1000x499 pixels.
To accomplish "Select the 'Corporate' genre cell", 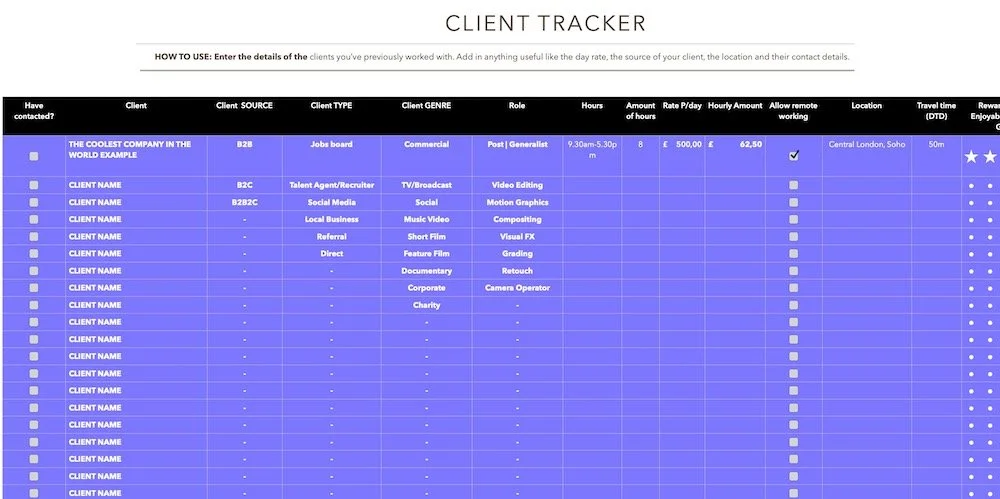I will (x=426, y=288).
